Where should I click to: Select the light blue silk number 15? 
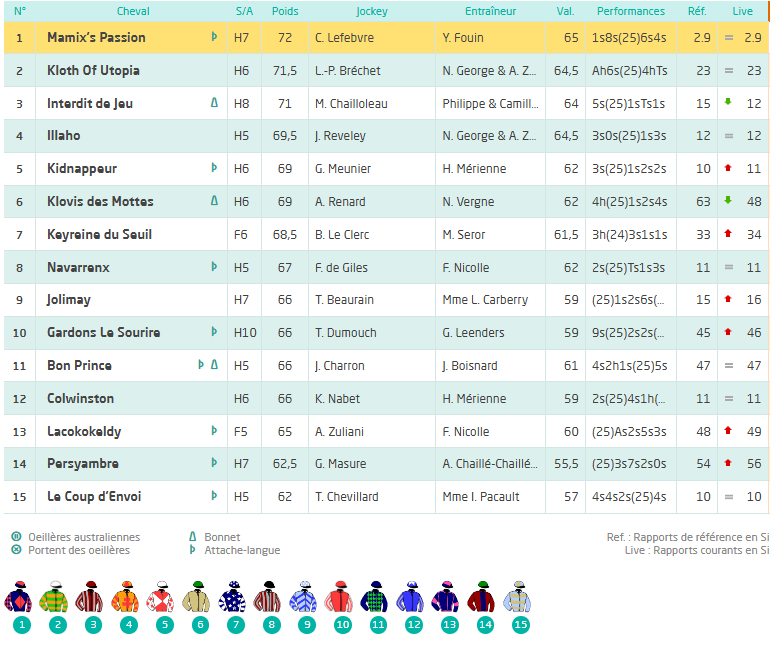[x=519, y=598]
